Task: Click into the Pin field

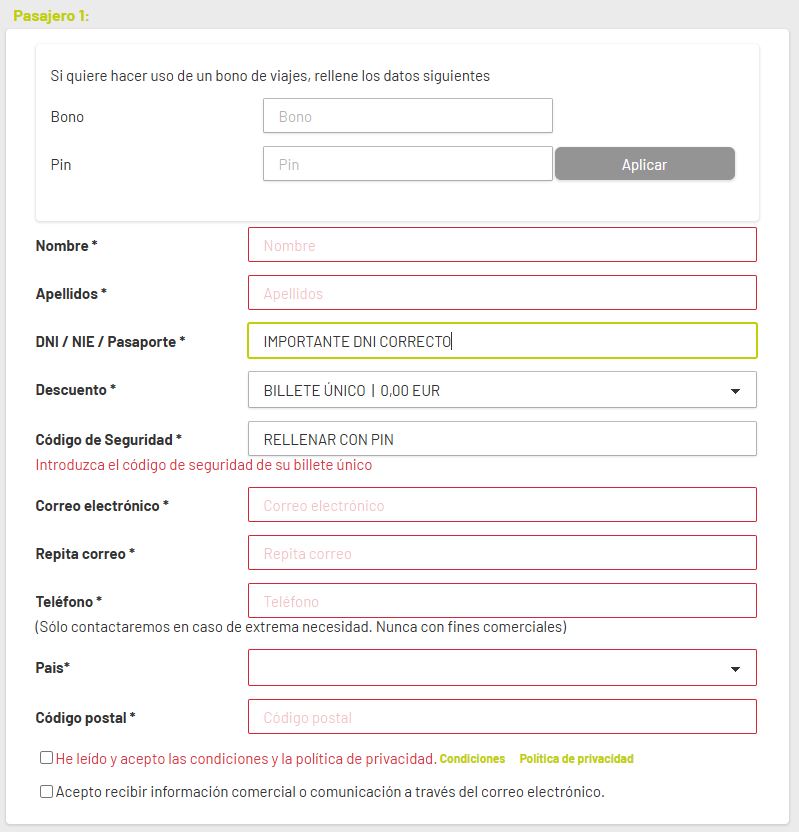Action: (x=407, y=164)
